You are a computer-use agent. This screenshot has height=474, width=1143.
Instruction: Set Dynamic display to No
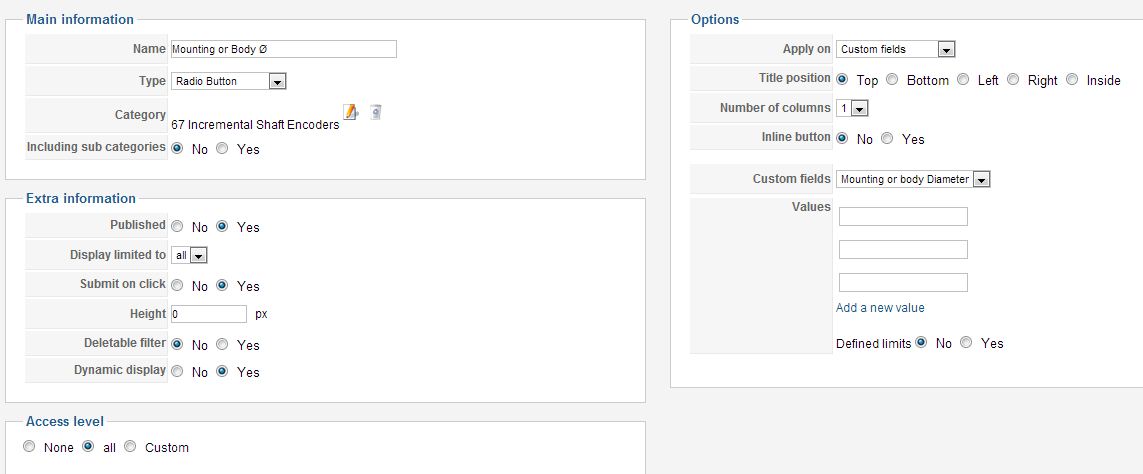177,371
